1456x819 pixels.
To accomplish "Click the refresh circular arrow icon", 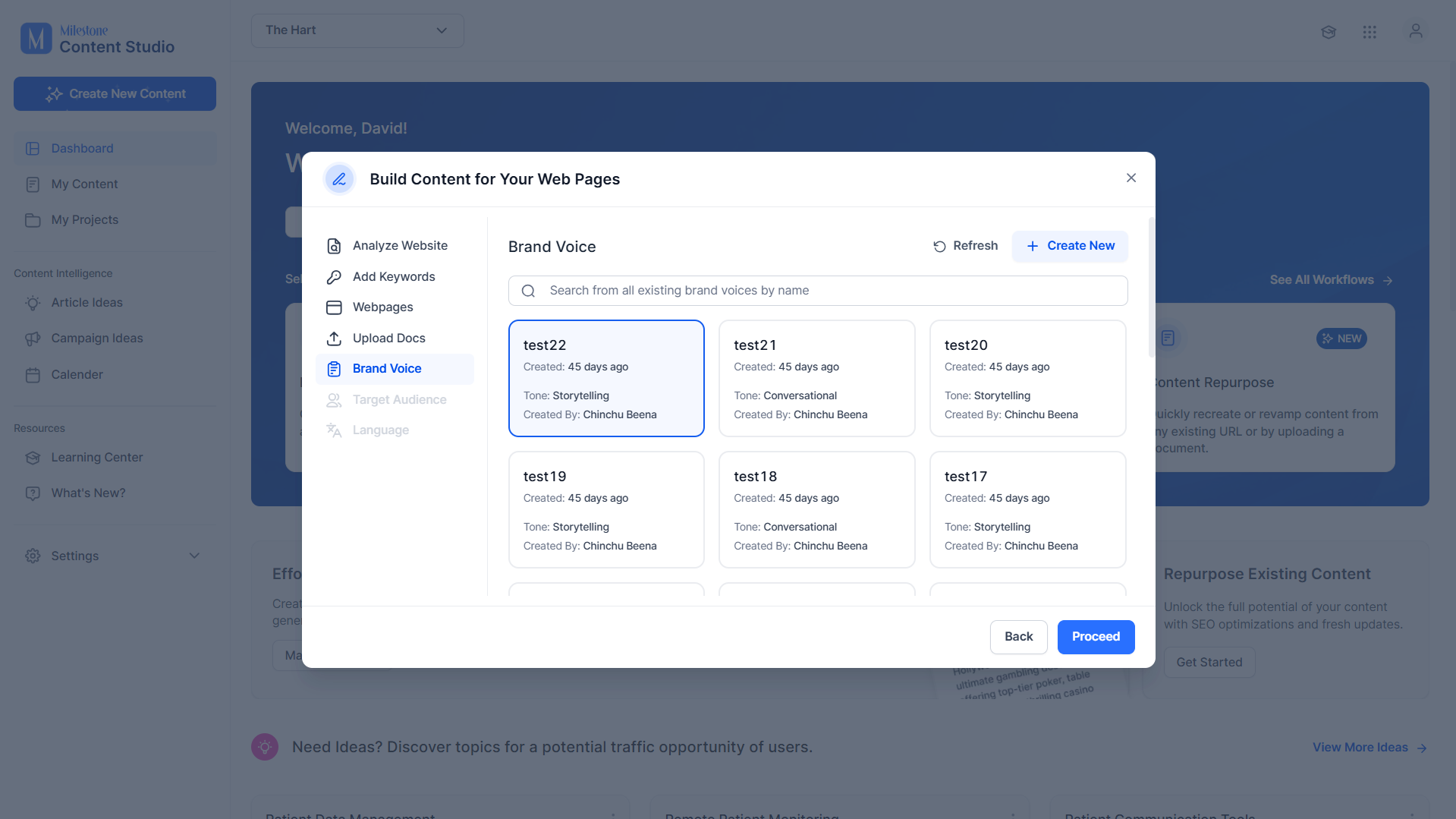I will 939,246.
